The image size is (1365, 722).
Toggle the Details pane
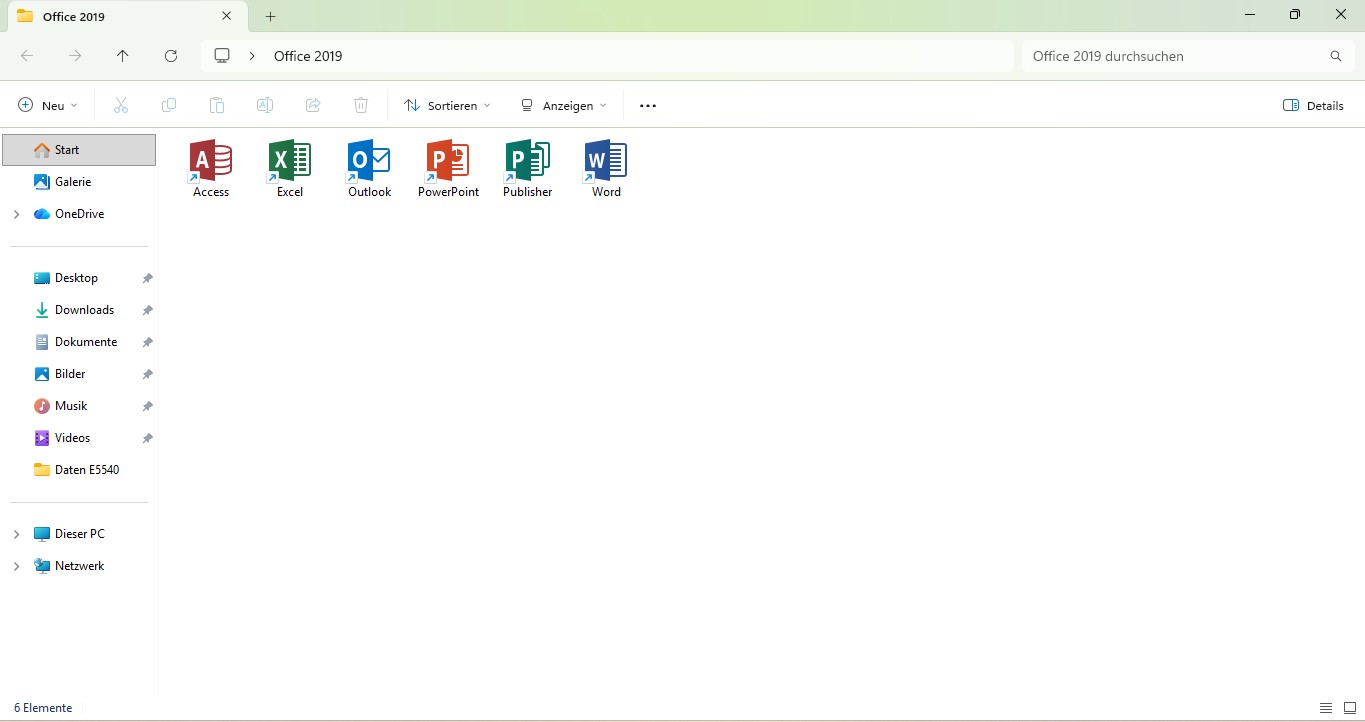(x=1313, y=105)
